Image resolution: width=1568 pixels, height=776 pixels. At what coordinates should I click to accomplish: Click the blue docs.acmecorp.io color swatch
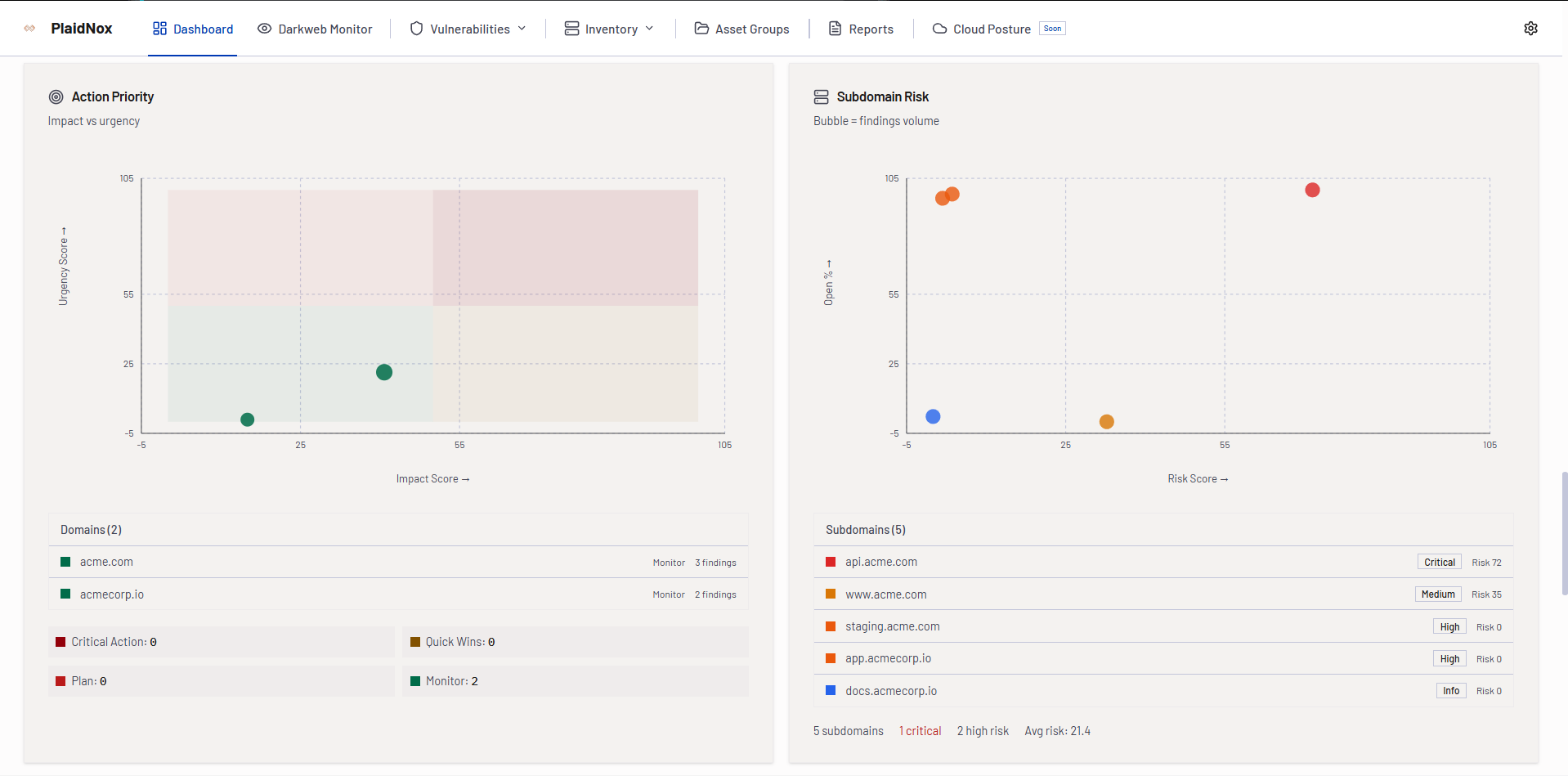(831, 691)
